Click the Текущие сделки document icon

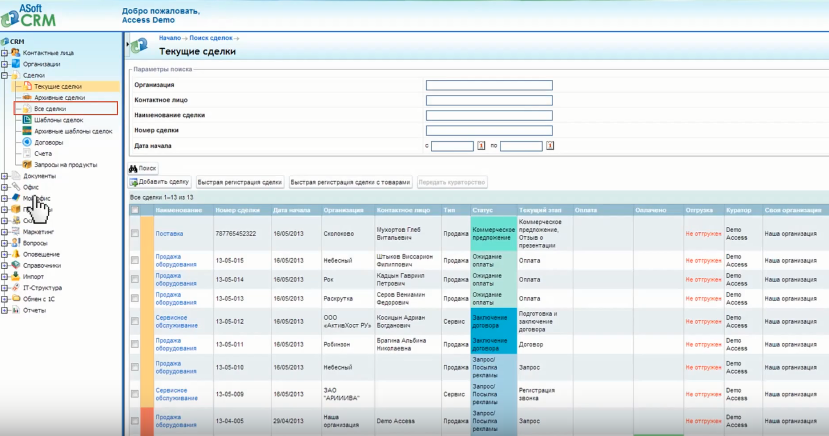(x=27, y=86)
